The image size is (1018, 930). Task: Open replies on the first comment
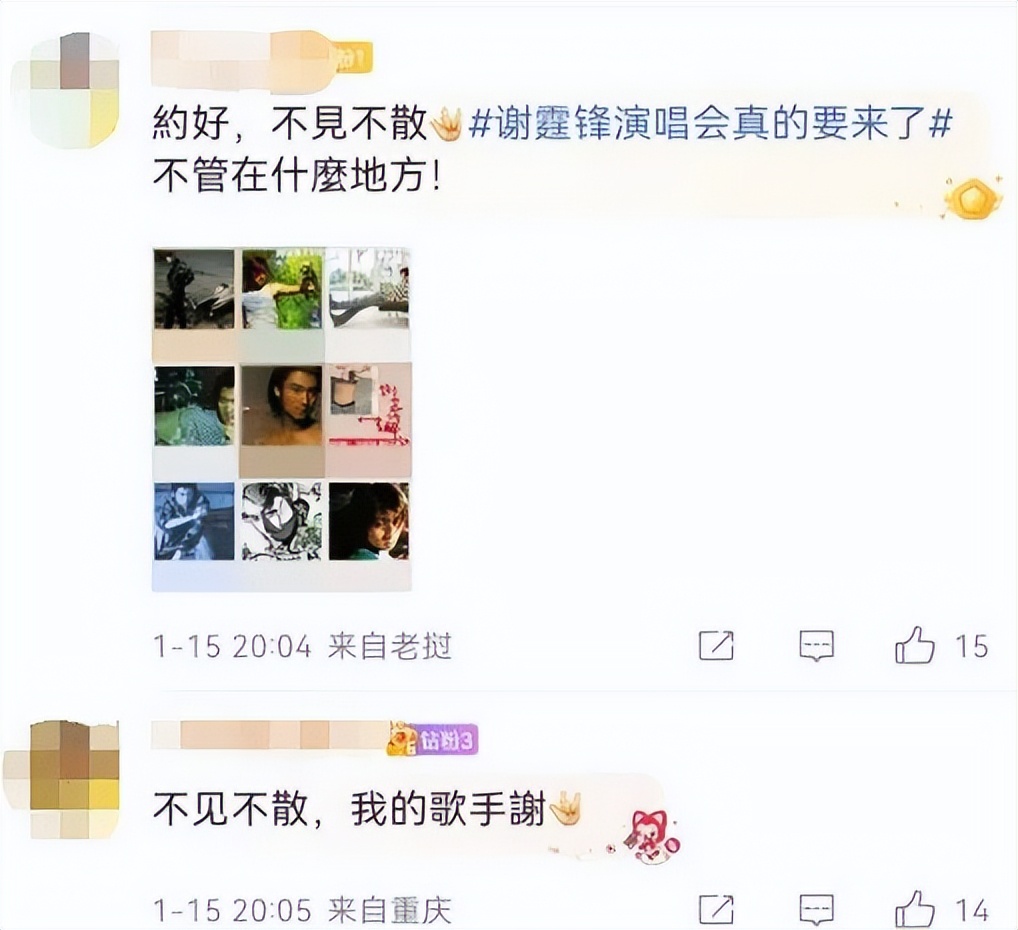816,646
